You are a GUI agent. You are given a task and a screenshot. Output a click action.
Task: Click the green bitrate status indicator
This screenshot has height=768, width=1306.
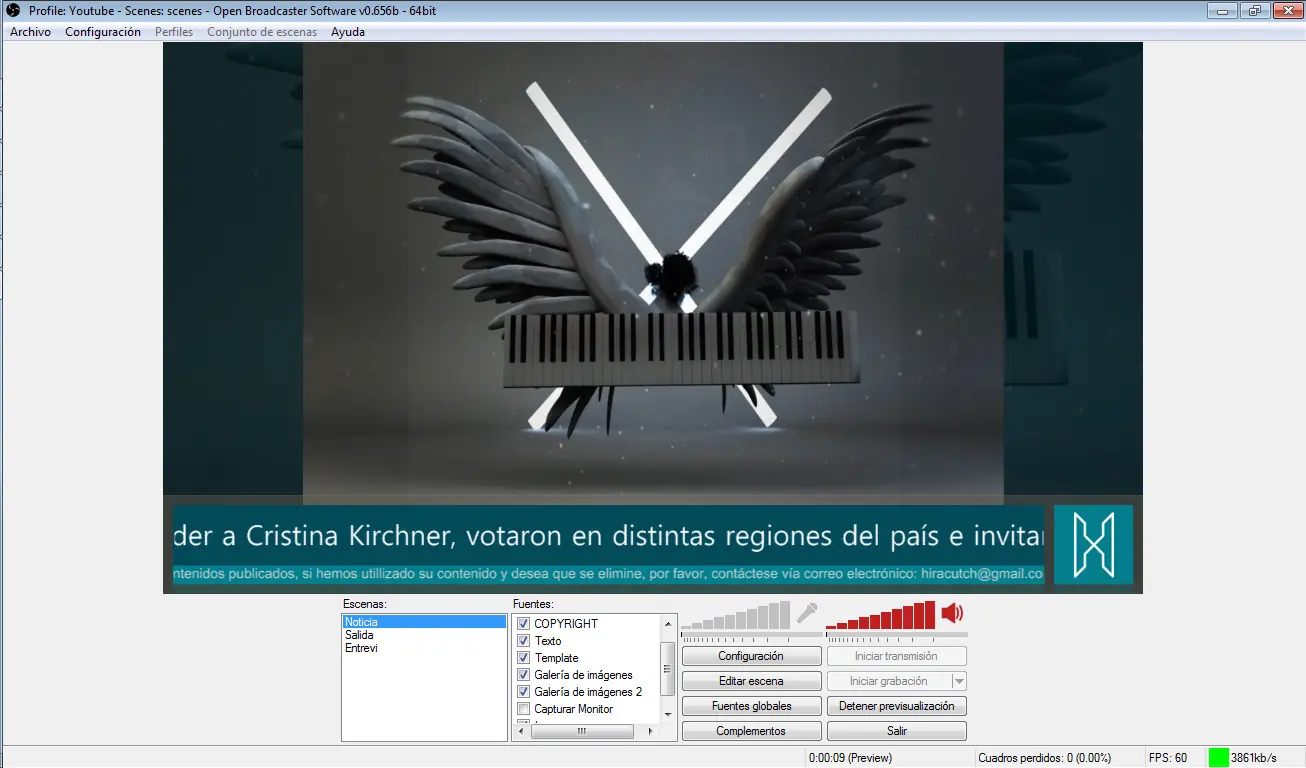click(x=1218, y=758)
